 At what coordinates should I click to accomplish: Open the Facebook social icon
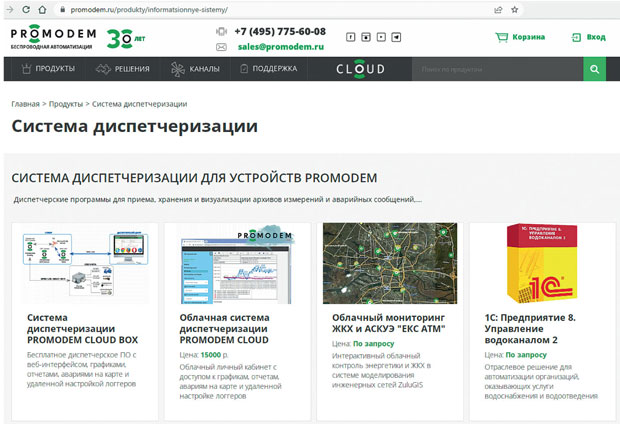tap(350, 37)
